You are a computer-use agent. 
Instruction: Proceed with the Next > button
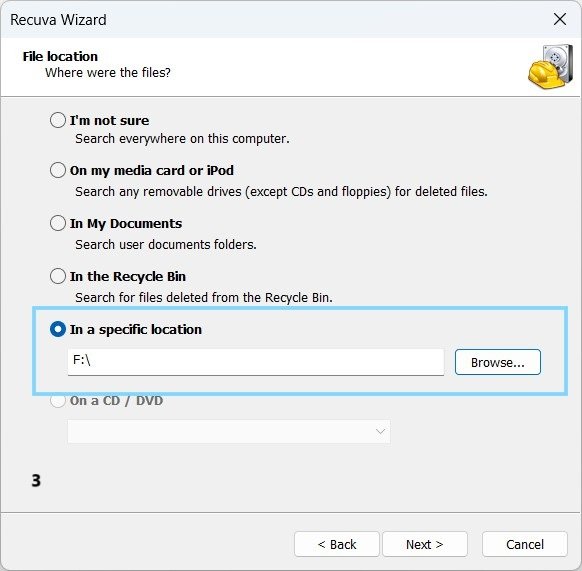pyautogui.click(x=425, y=544)
